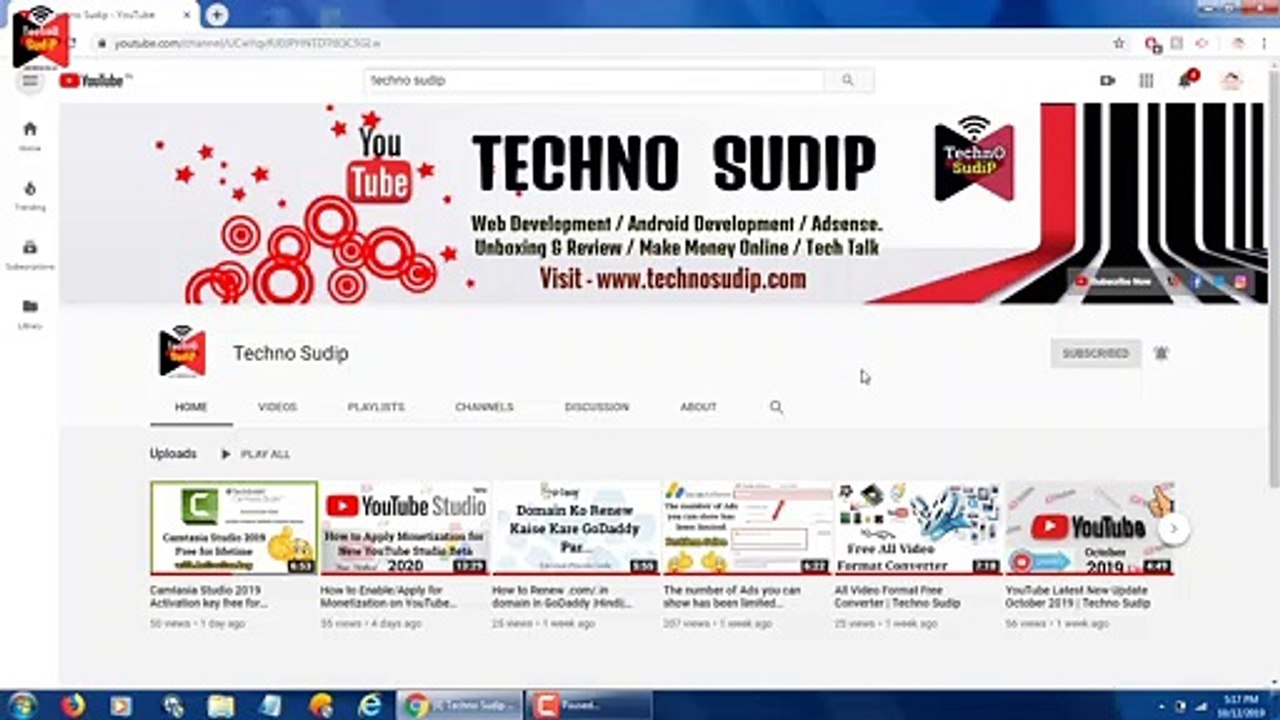Open Facebook link on the channel banner

click(x=1196, y=282)
